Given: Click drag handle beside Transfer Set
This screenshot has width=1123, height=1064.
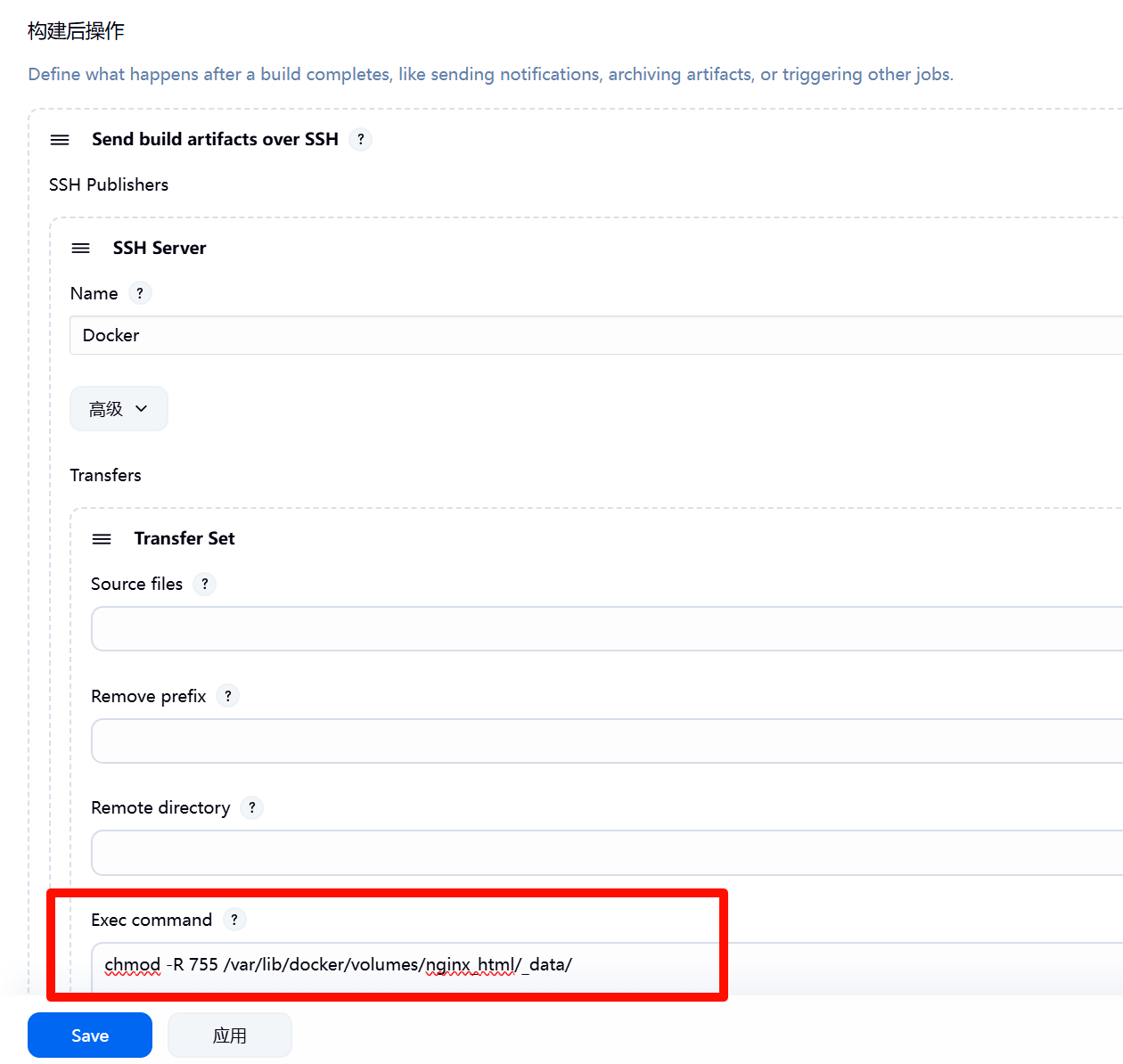Looking at the screenshot, I should coord(102,539).
